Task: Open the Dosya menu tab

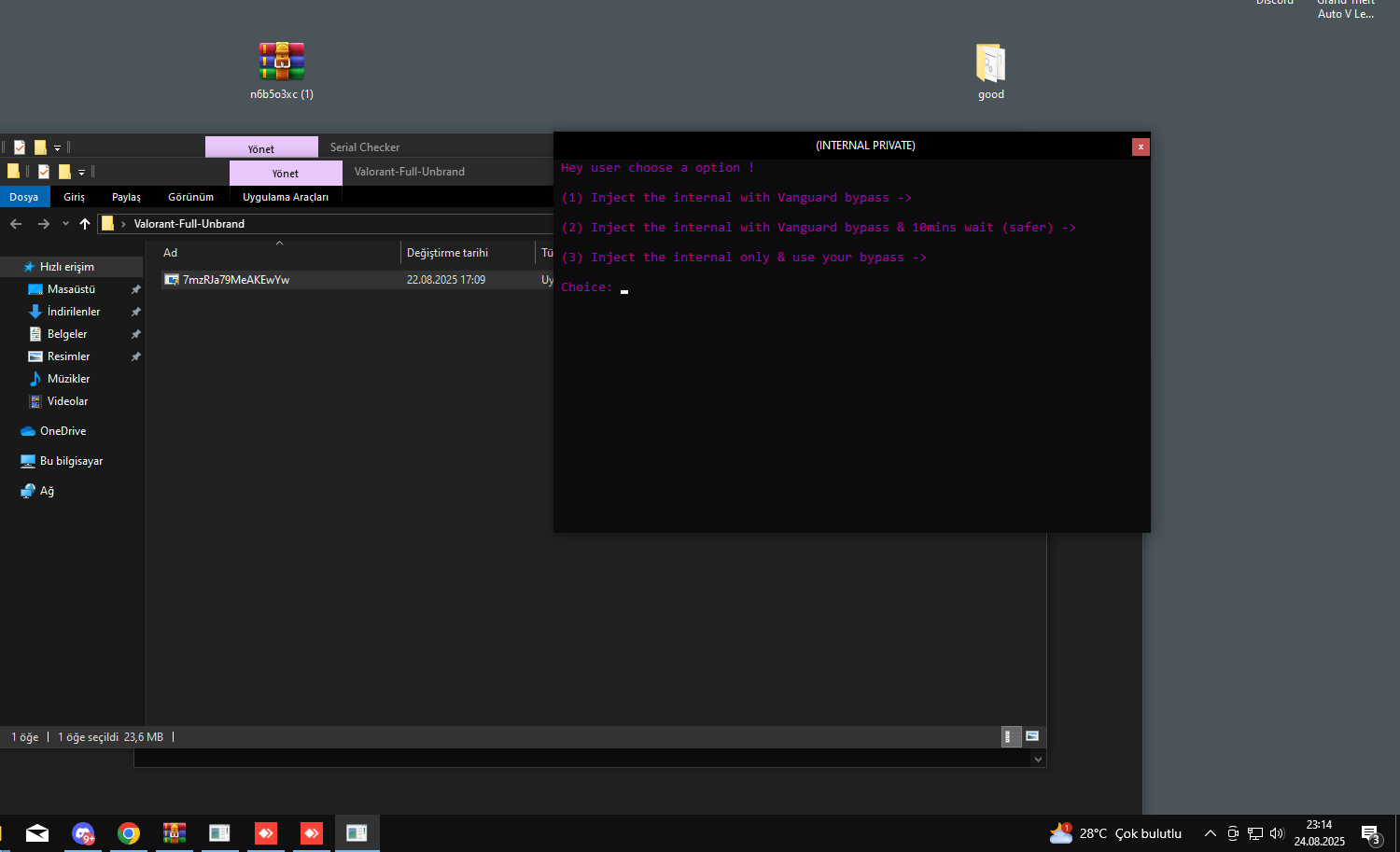Action: click(x=24, y=197)
